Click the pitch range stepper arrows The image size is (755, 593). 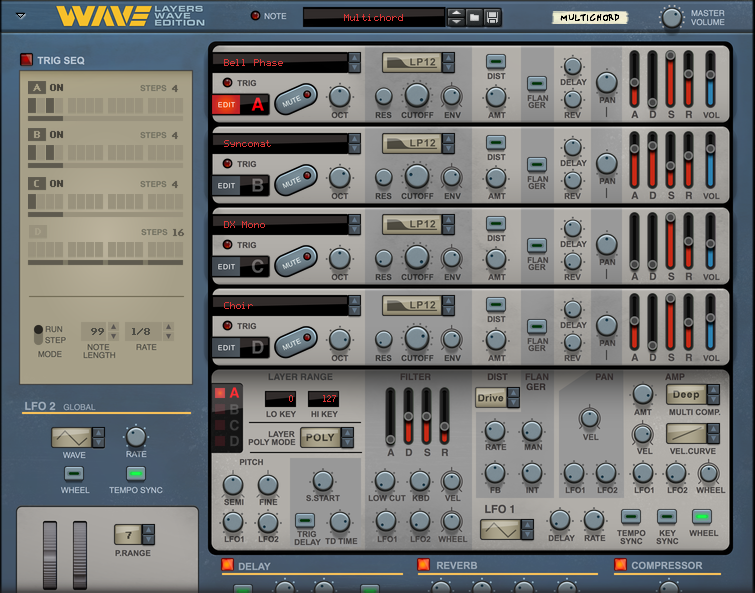pyautogui.click(x=148, y=534)
